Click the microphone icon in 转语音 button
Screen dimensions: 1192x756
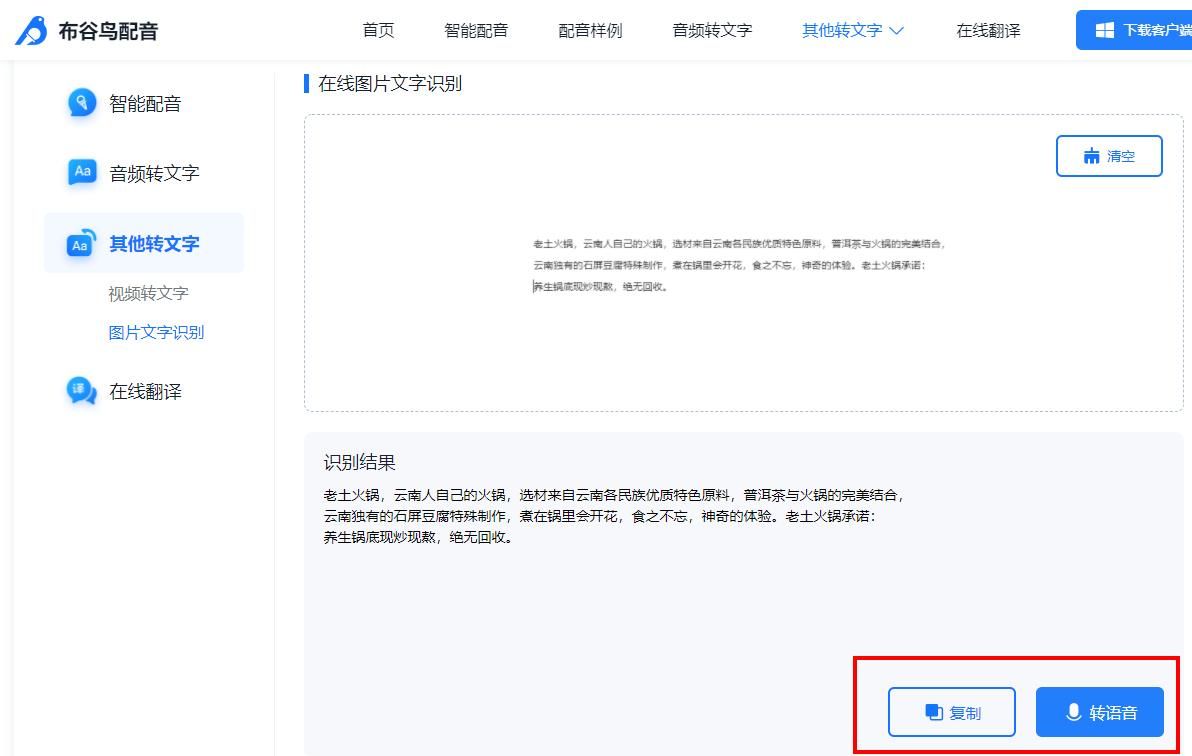pos(1073,712)
